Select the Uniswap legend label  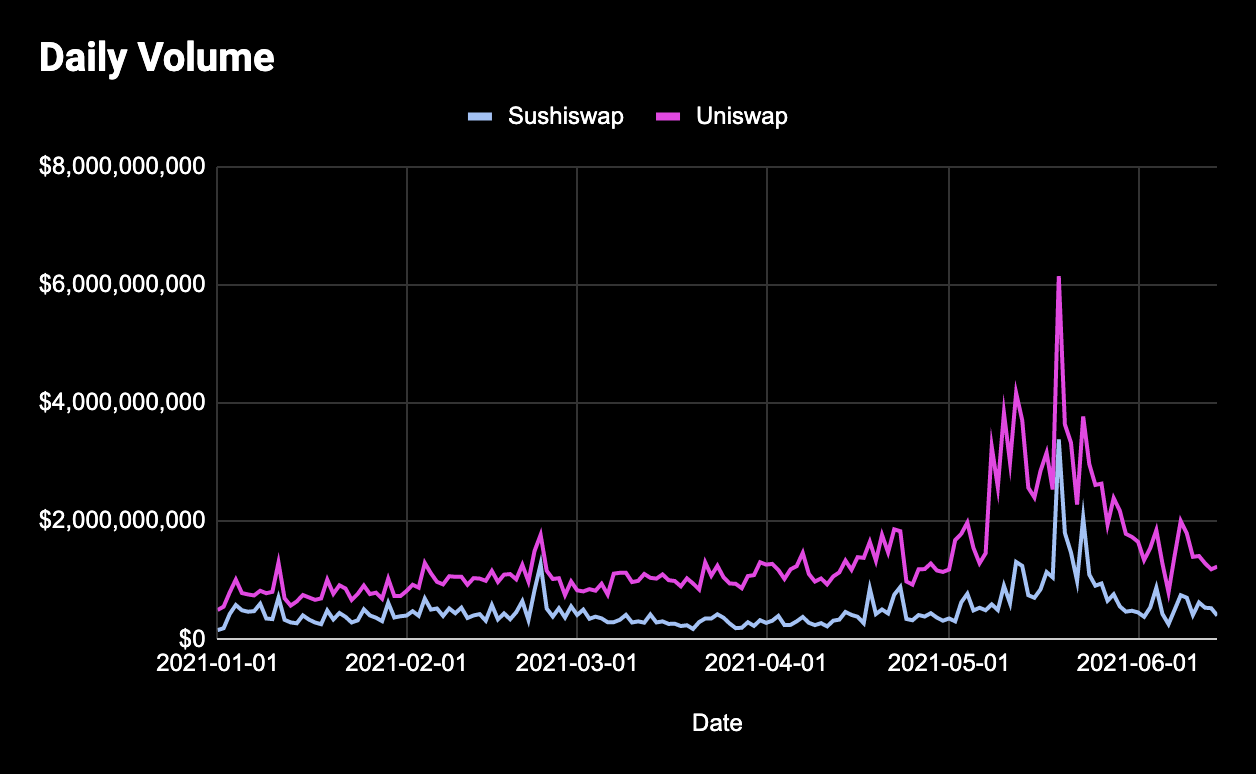click(x=742, y=116)
